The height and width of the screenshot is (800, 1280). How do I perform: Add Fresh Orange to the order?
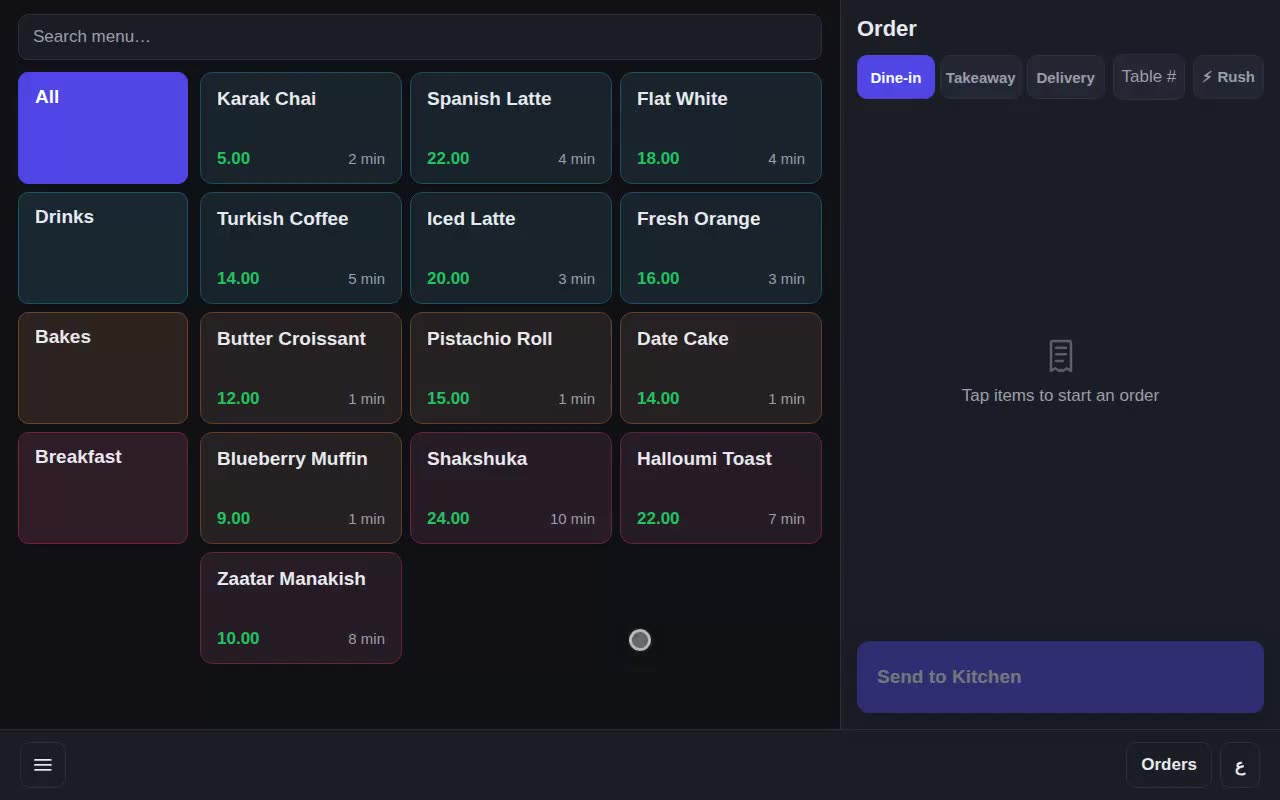point(721,248)
